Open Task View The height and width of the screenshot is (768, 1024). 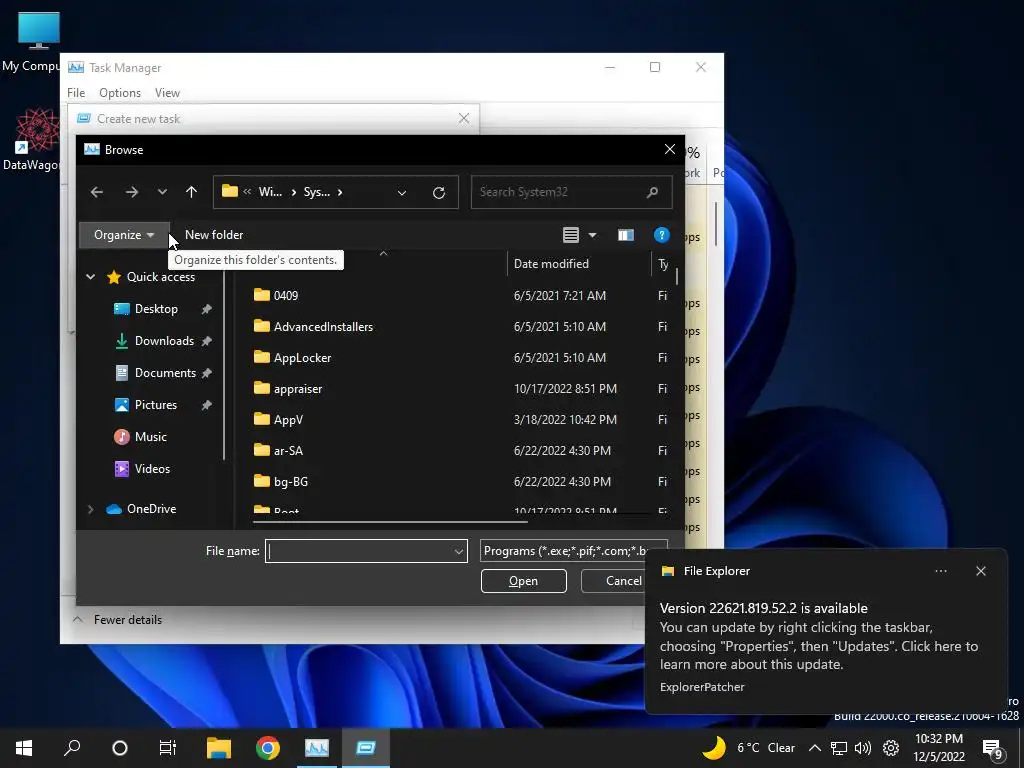168,748
